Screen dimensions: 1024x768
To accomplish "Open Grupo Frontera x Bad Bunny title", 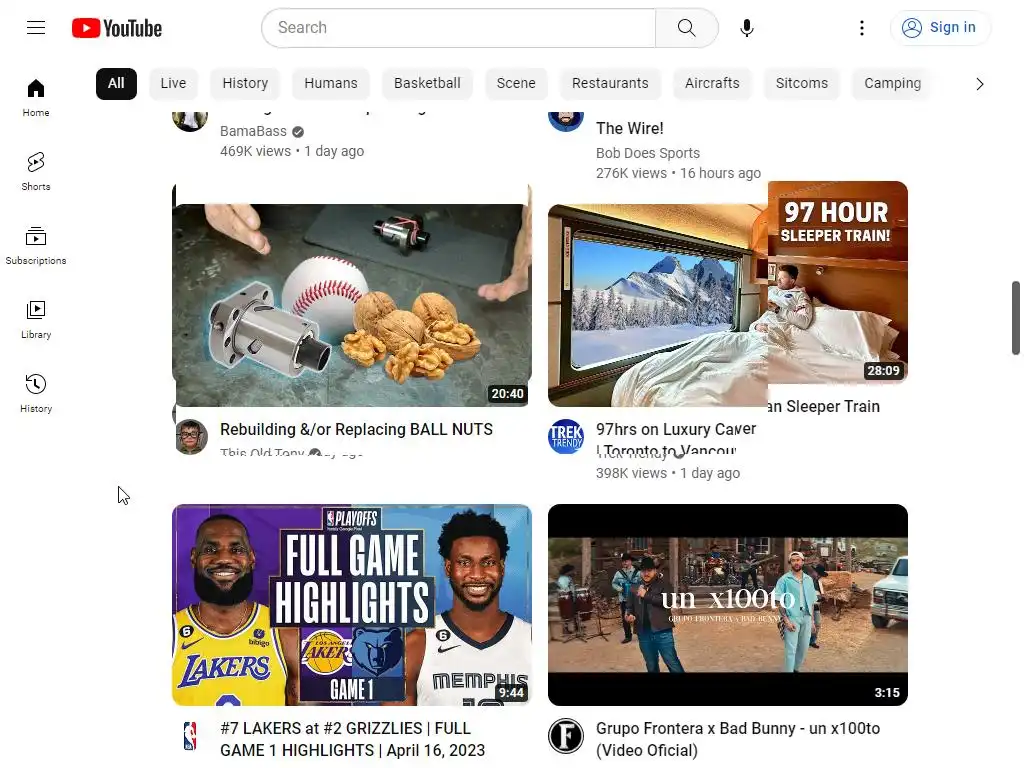I will (x=738, y=739).
